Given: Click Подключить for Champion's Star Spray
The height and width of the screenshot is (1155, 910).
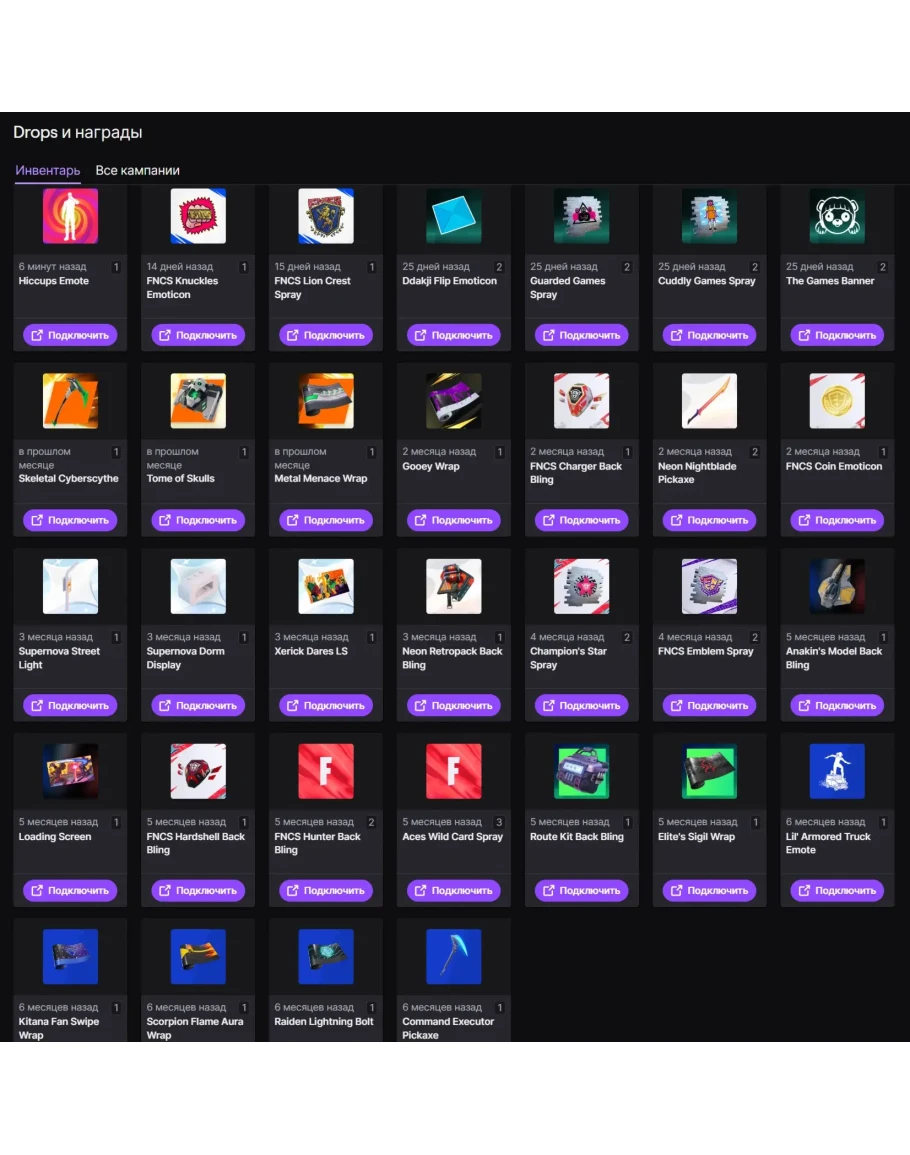Looking at the screenshot, I should [581, 705].
